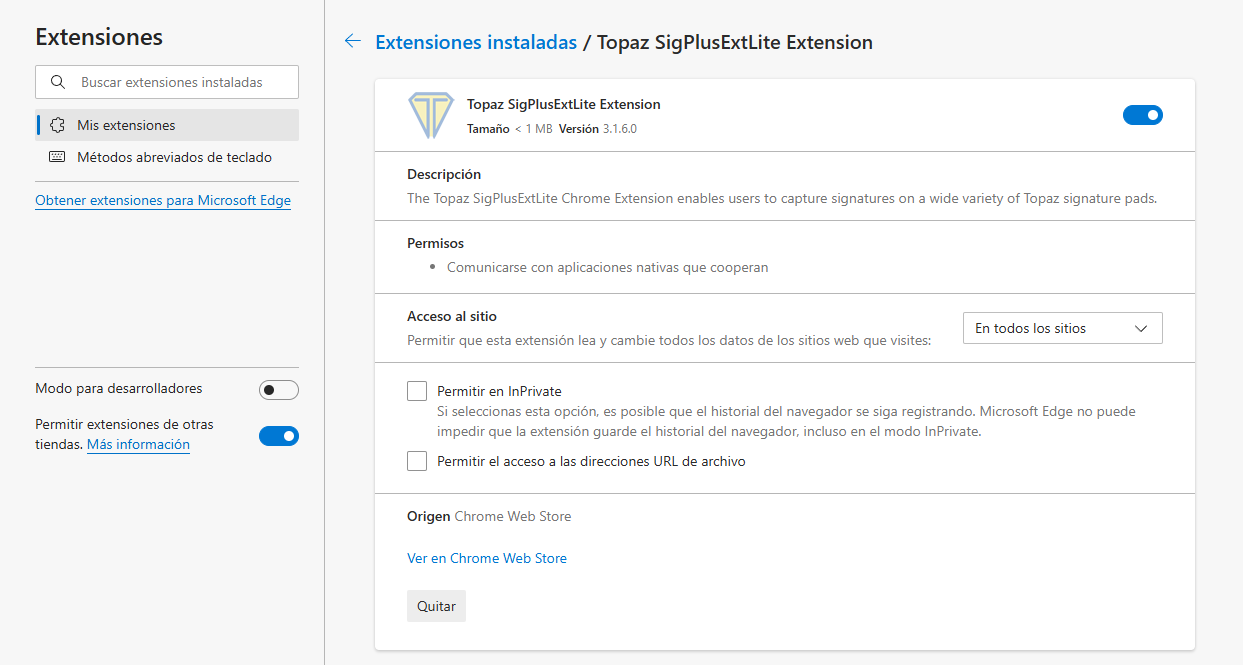Click the Versión 3.1.6.0 text
Screen dimensions: 1243x665
click(598, 129)
